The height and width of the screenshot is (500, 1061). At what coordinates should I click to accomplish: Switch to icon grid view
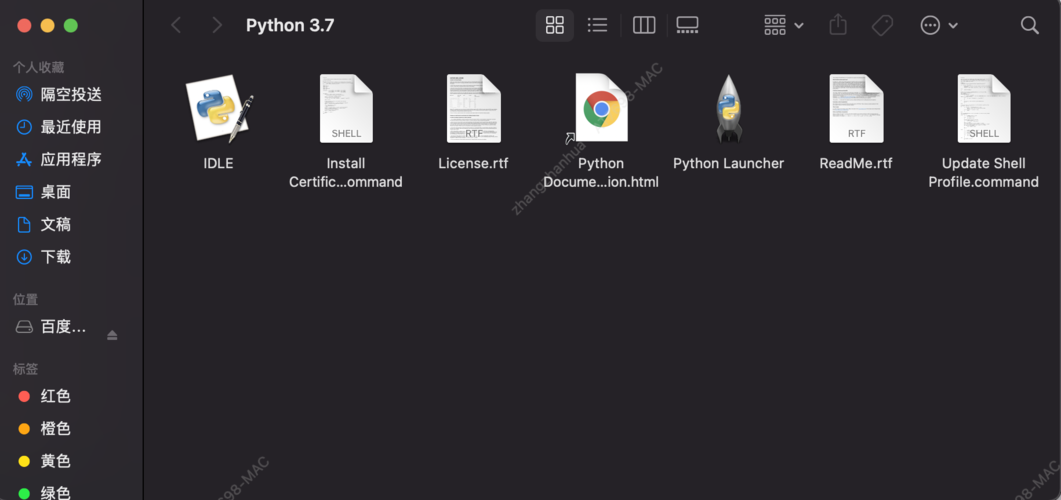pyautogui.click(x=555, y=26)
